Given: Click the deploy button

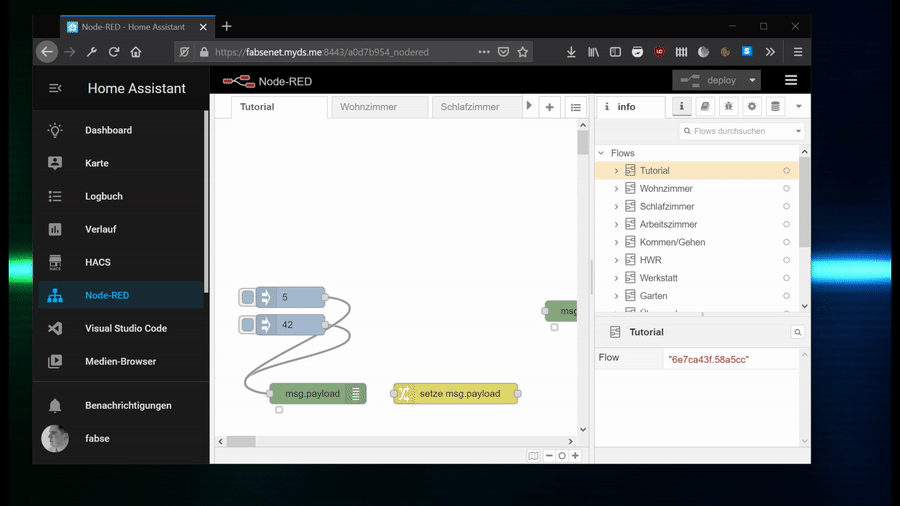Looking at the screenshot, I should point(708,80).
